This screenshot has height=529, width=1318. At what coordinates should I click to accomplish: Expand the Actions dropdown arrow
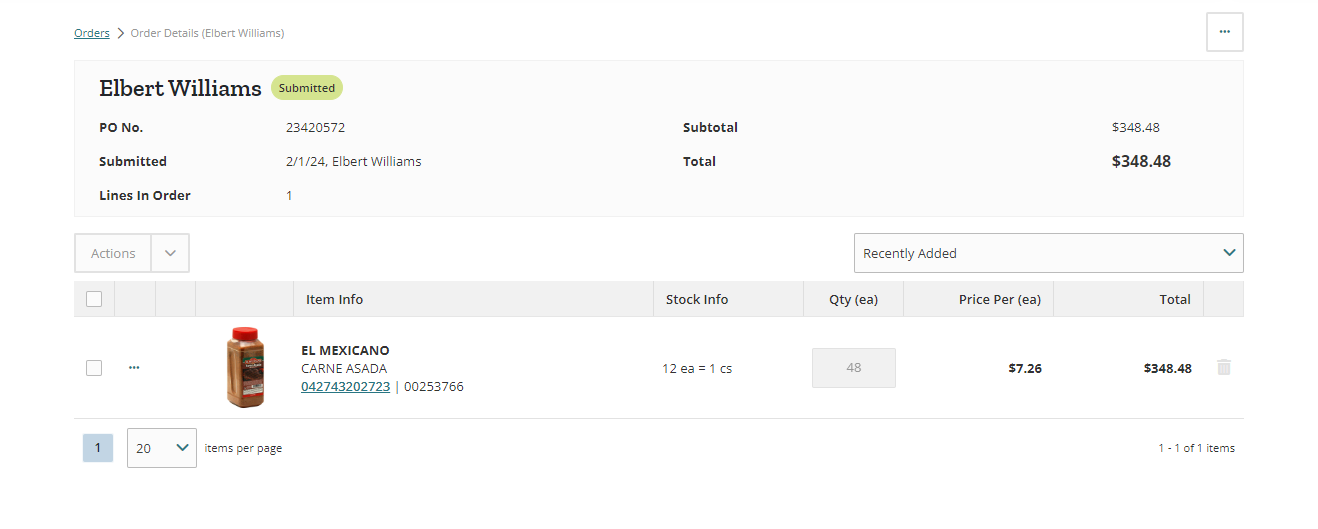click(x=170, y=253)
